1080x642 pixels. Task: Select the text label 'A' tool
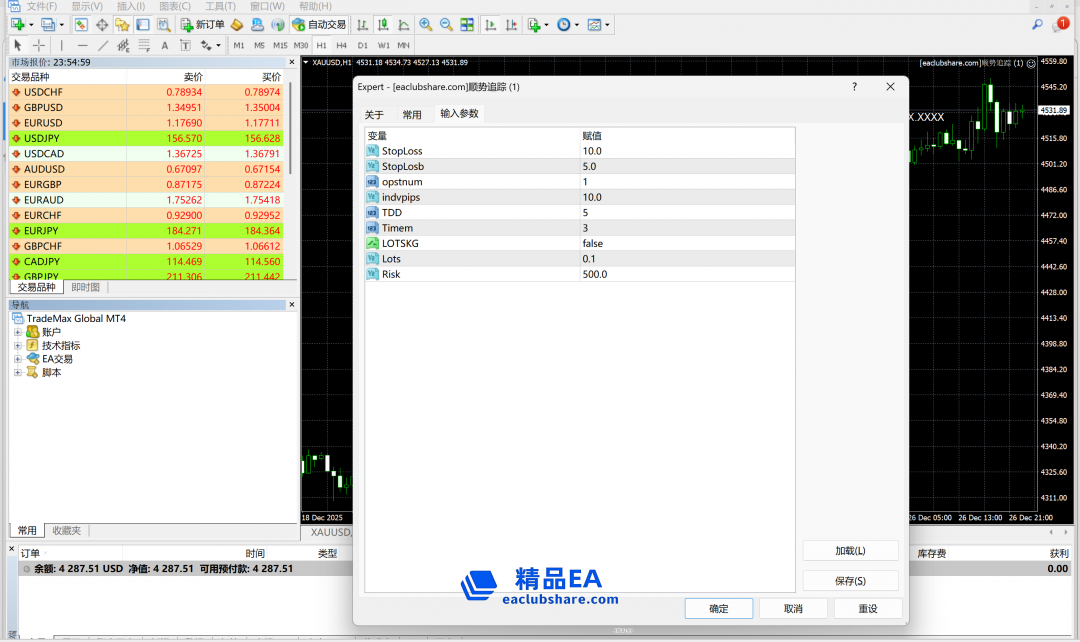tap(165, 45)
